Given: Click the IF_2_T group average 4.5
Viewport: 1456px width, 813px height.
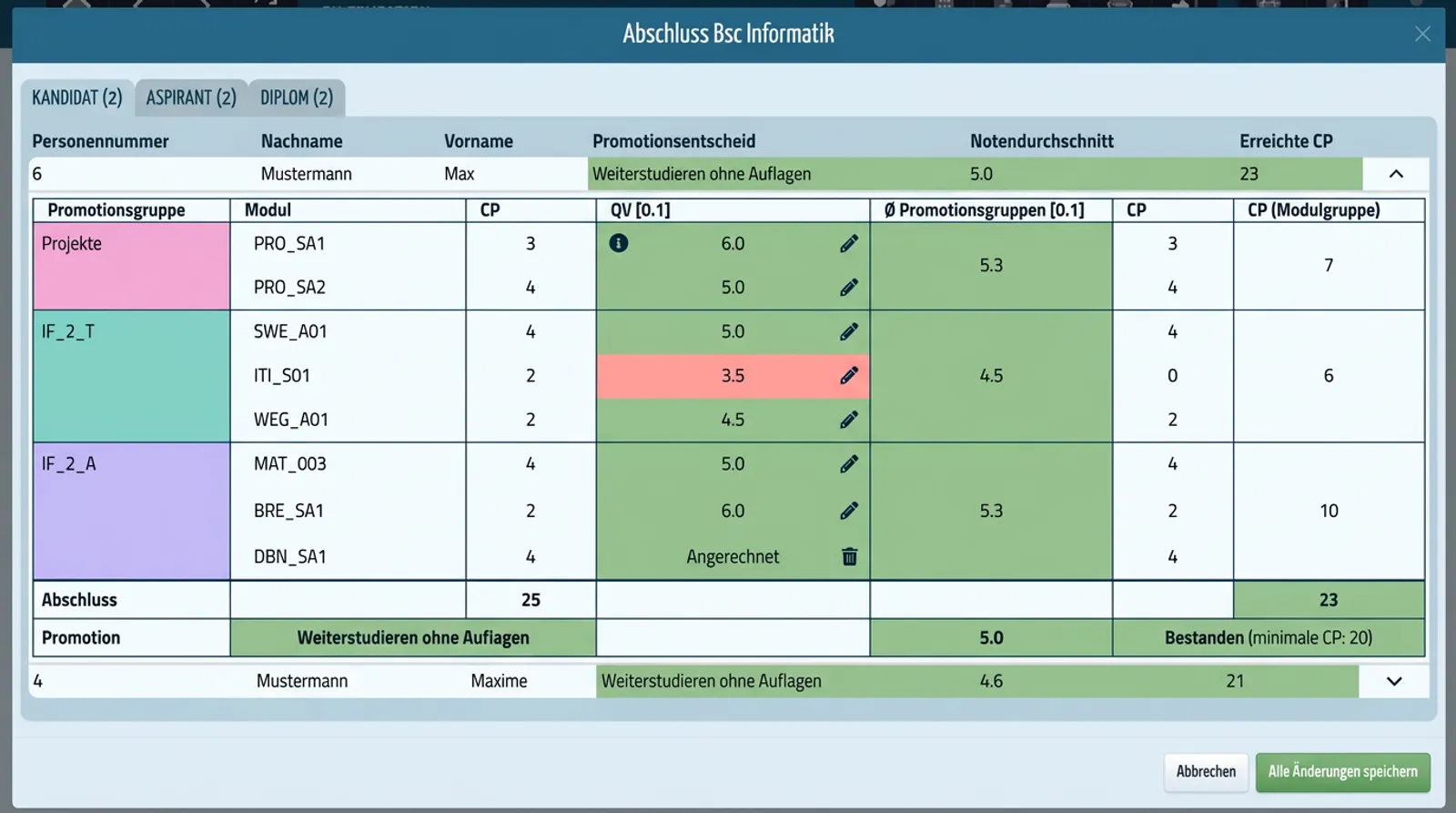Looking at the screenshot, I should [x=991, y=376].
